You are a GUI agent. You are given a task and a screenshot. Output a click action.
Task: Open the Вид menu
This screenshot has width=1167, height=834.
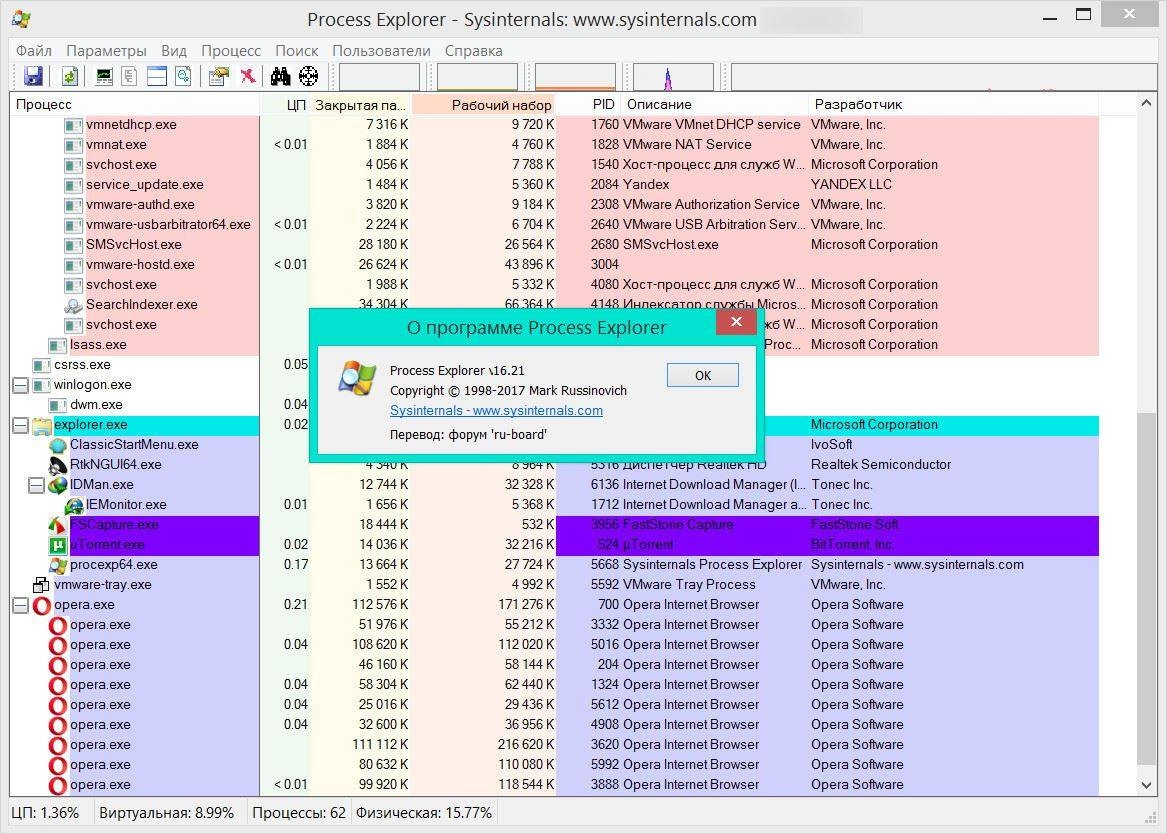[173, 51]
